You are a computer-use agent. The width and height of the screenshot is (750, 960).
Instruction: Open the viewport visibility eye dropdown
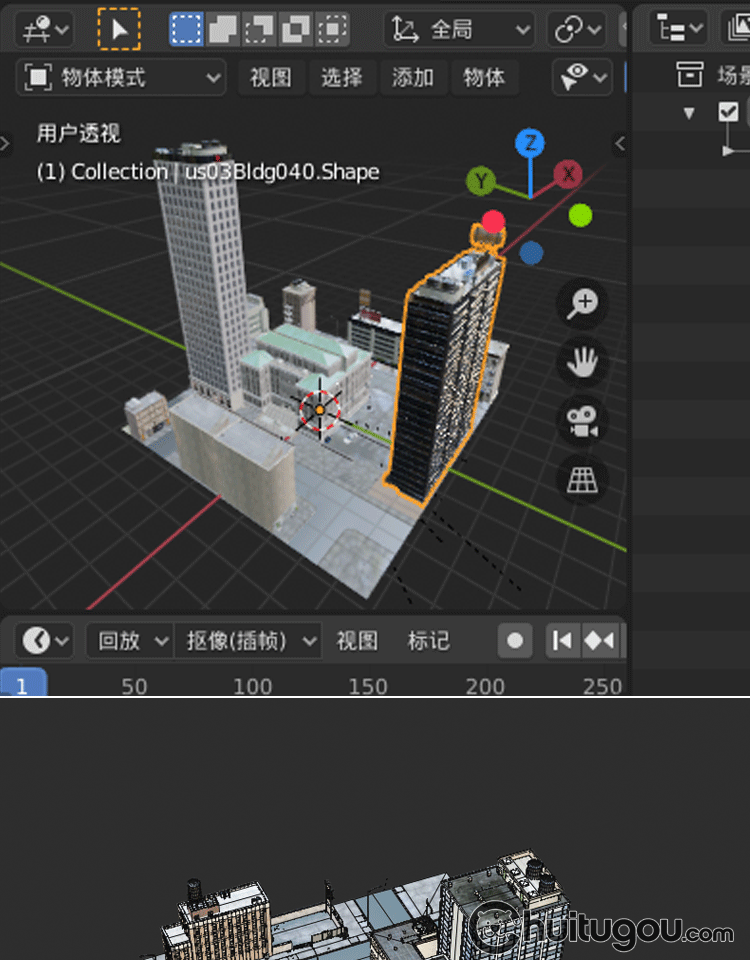click(582, 77)
